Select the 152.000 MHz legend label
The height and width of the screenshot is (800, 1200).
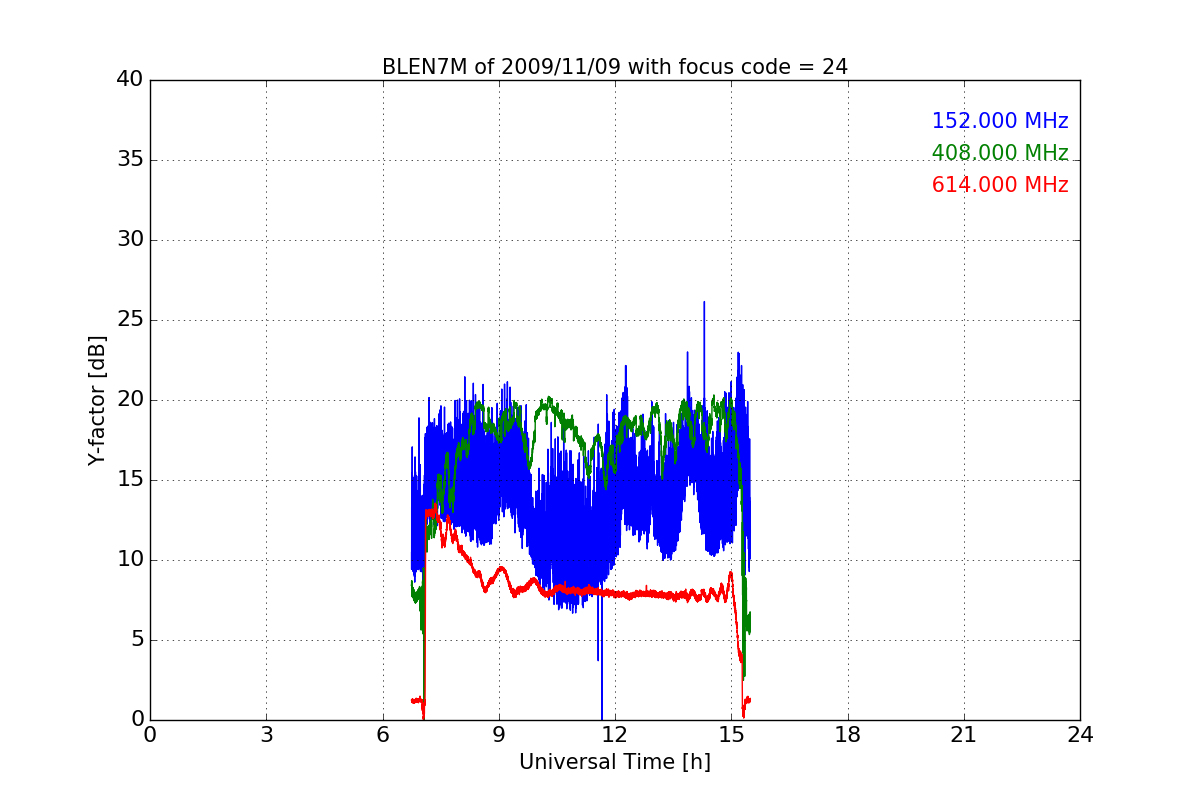coord(1000,121)
